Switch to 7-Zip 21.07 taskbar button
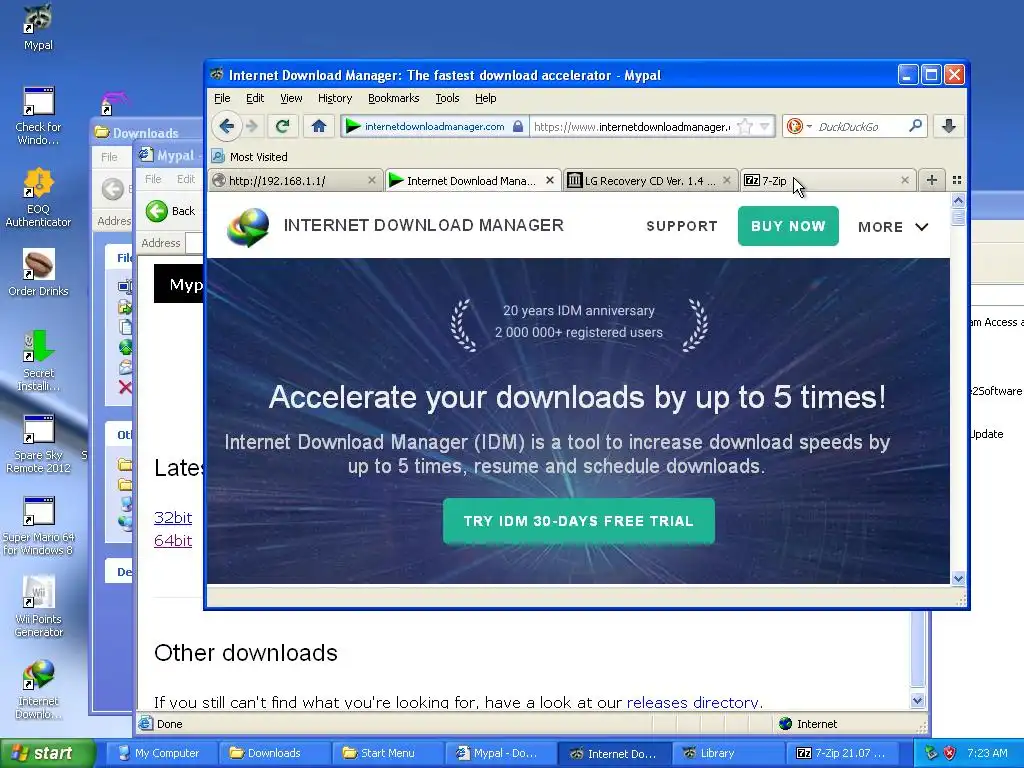The width and height of the screenshot is (1024, 768). coord(840,753)
